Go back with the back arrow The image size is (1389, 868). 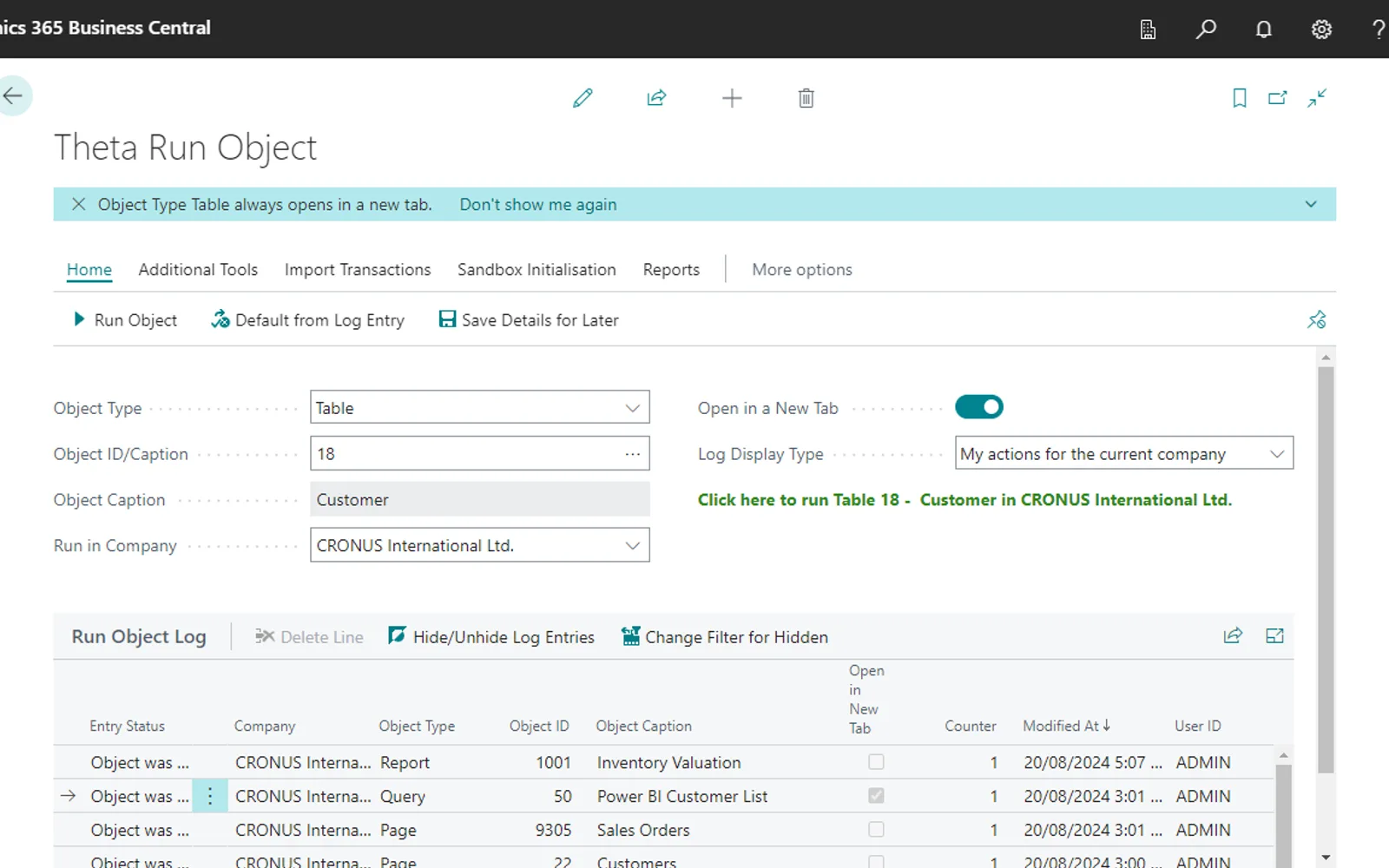coord(13,95)
